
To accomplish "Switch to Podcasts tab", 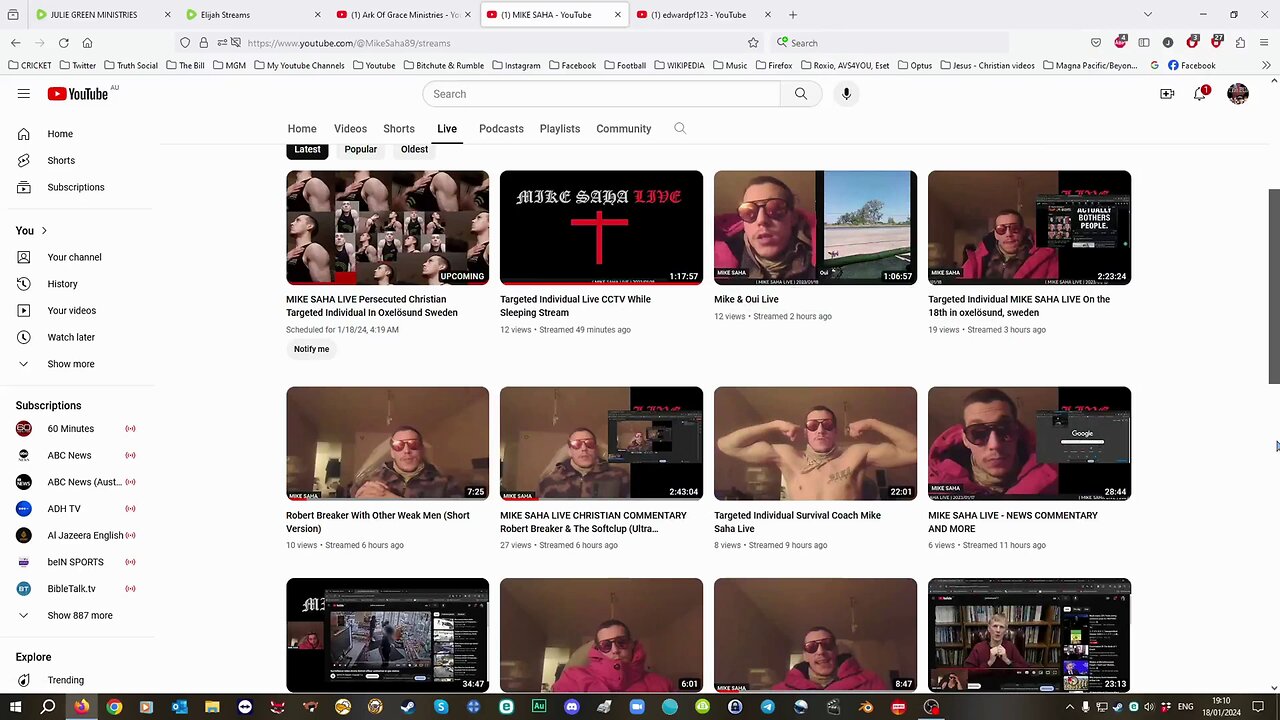I will pos(501,129).
